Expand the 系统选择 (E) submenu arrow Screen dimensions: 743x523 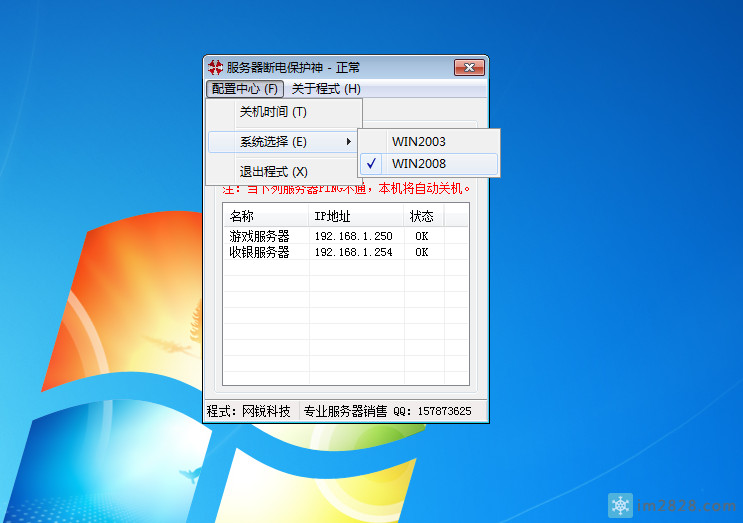click(348, 142)
